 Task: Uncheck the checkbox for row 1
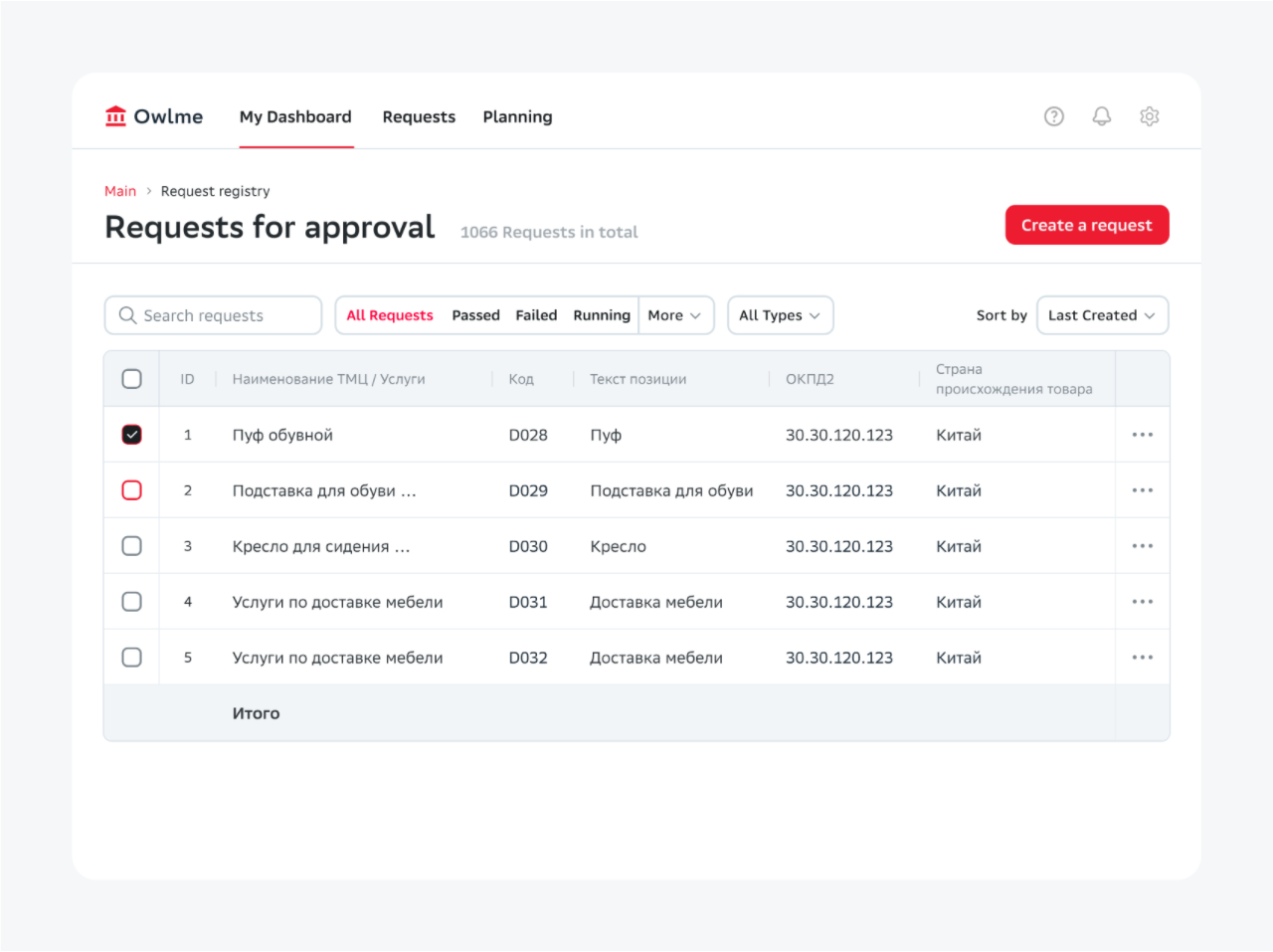tap(131, 435)
